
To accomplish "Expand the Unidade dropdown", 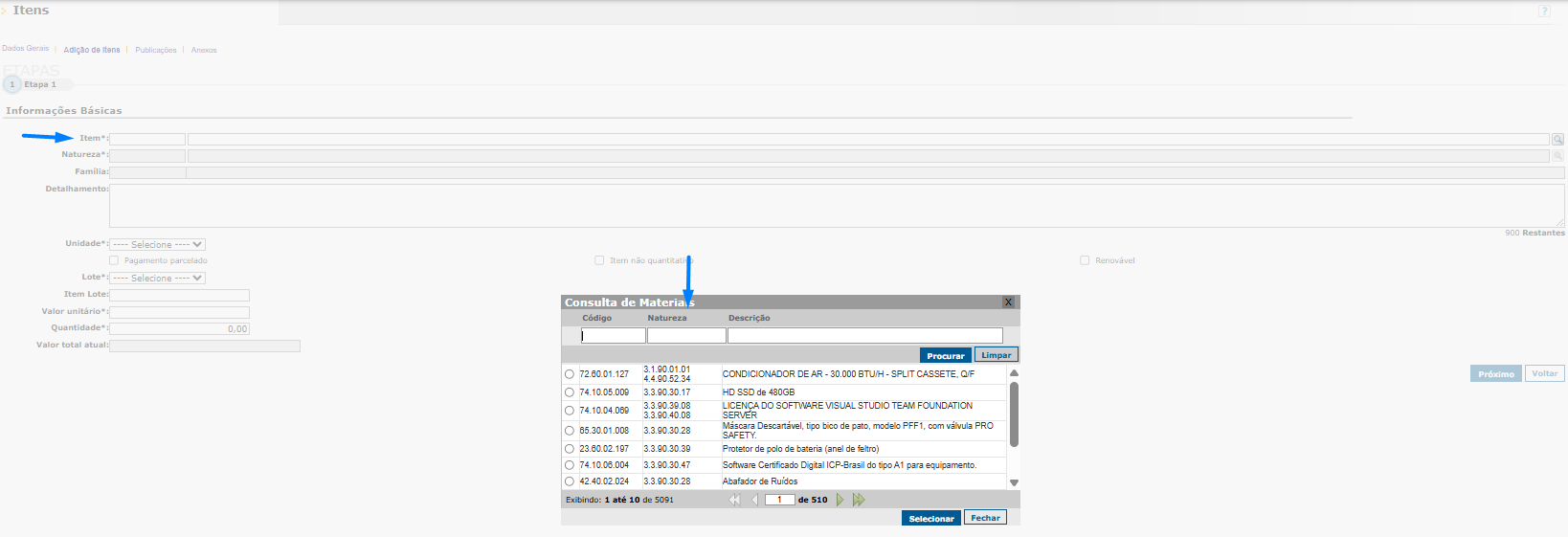I will [x=157, y=245].
